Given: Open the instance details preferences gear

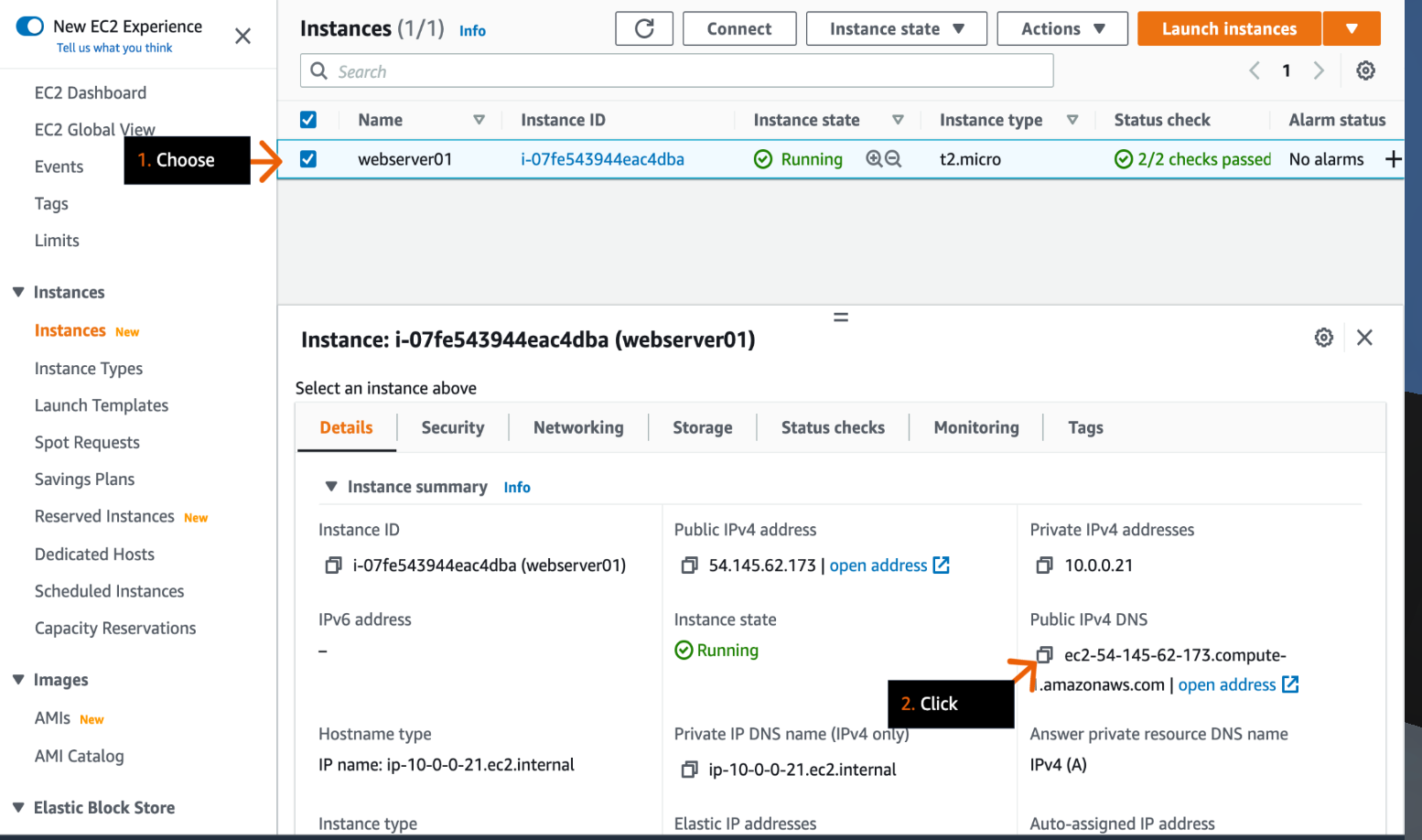Looking at the screenshot, I should tap(1324, 338).
